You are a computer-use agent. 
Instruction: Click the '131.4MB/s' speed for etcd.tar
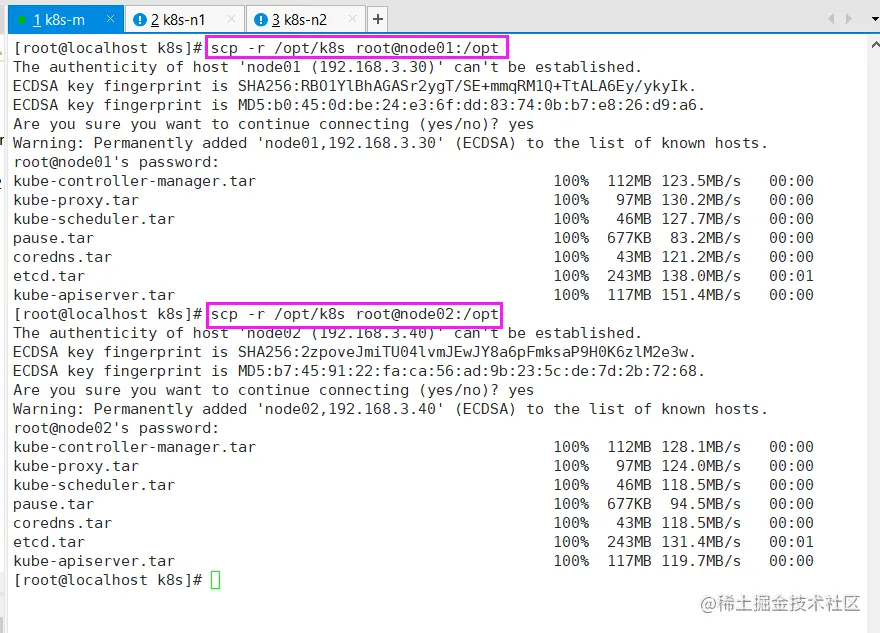click(701, 542)
